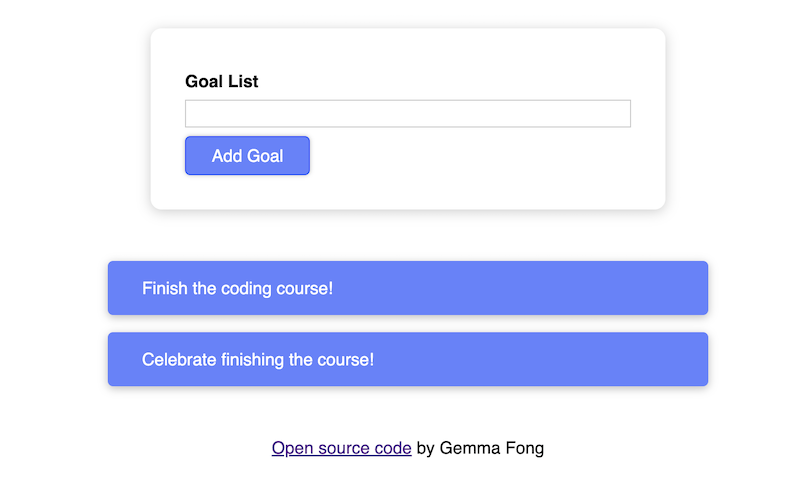Place cursor in the empty goal textbox
Image resolution: width=800 pixels, height=502 pixels.
tap(408, 113)
